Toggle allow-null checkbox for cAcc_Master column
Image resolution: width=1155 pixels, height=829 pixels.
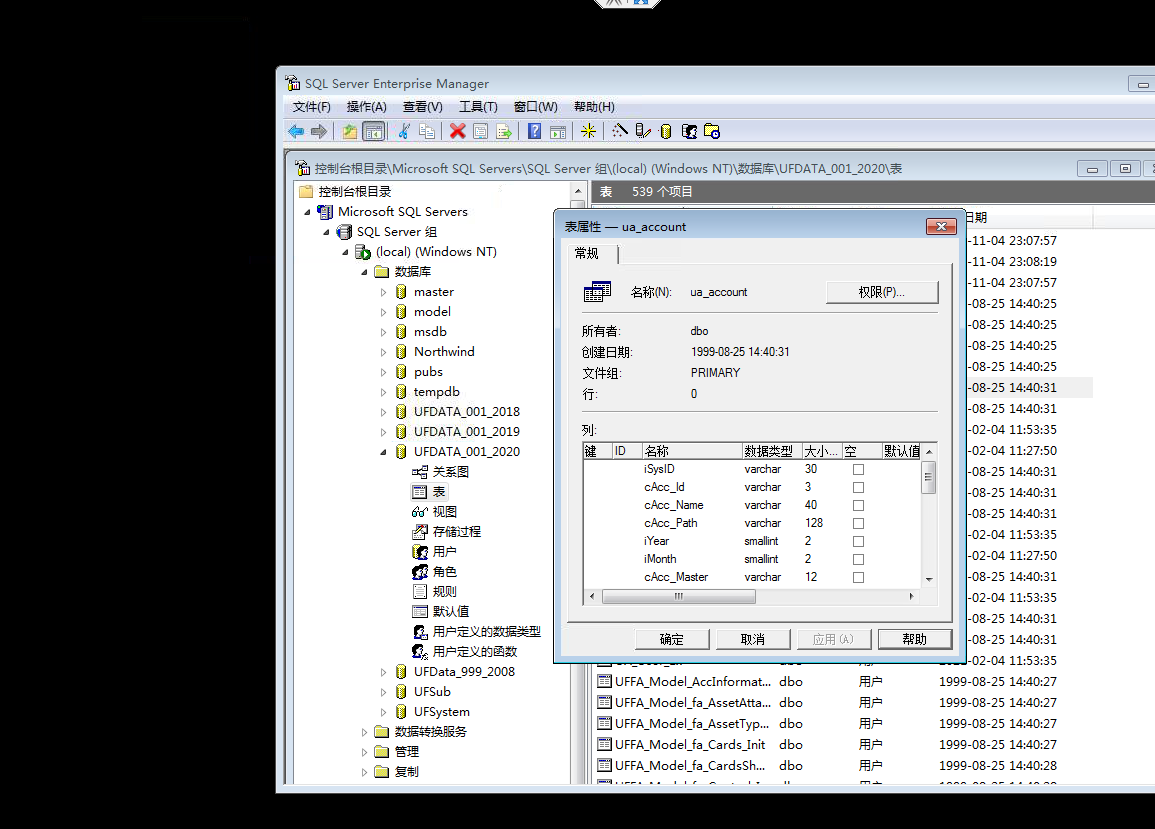(858, 578)
